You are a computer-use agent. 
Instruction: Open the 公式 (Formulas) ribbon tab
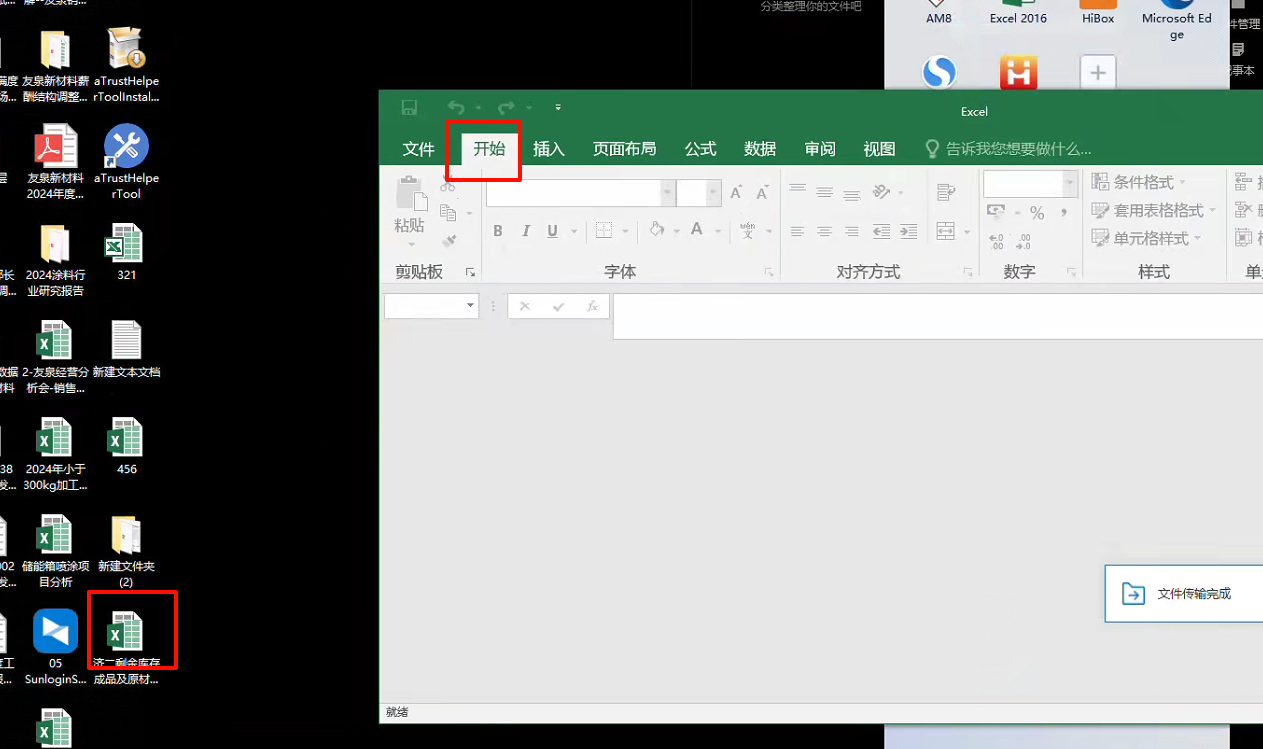(x=700, y=149)
